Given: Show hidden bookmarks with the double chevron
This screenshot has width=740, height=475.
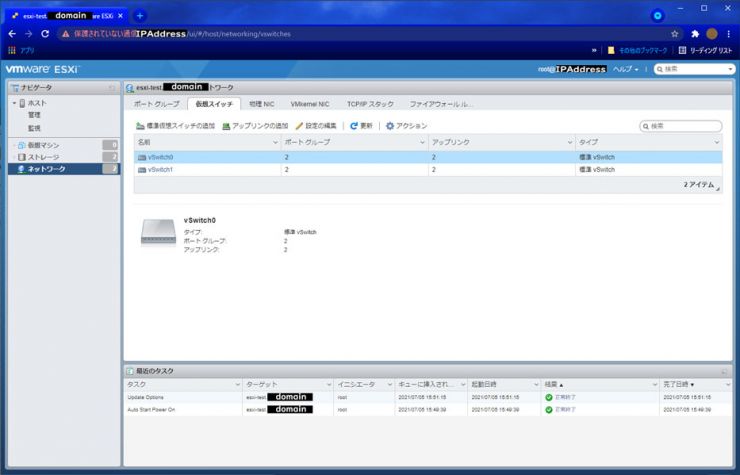Looking at the screenshot, I should tap(594, 51).
